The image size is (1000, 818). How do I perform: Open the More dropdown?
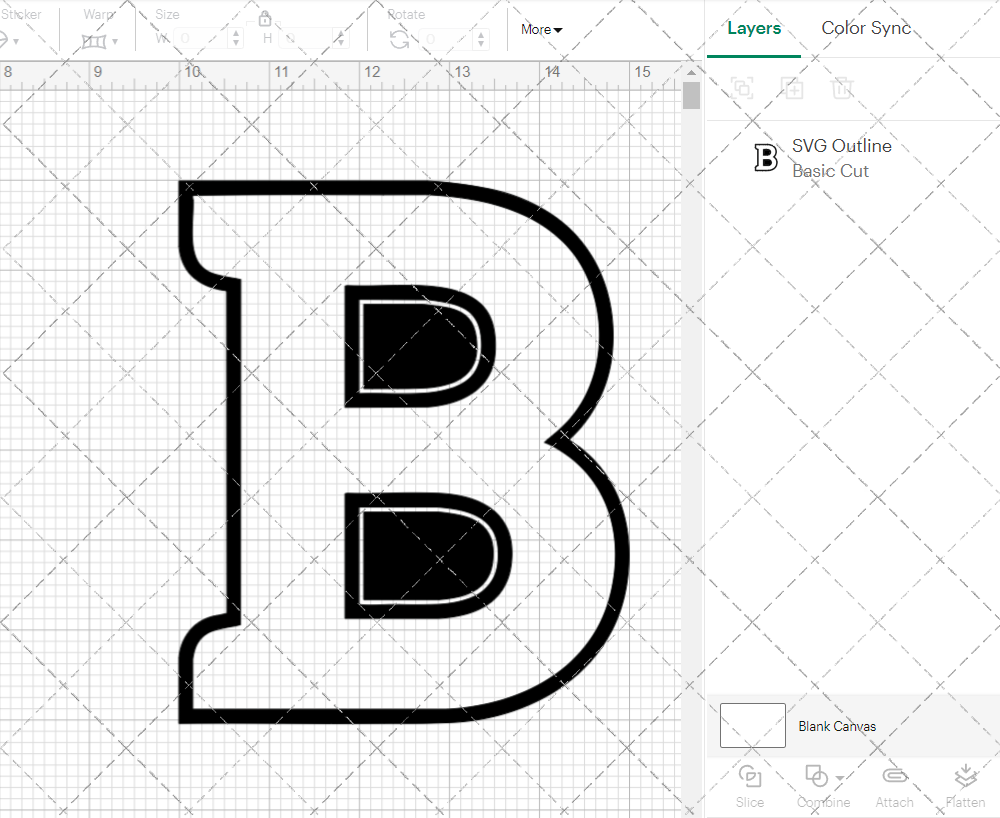(540, 30)
